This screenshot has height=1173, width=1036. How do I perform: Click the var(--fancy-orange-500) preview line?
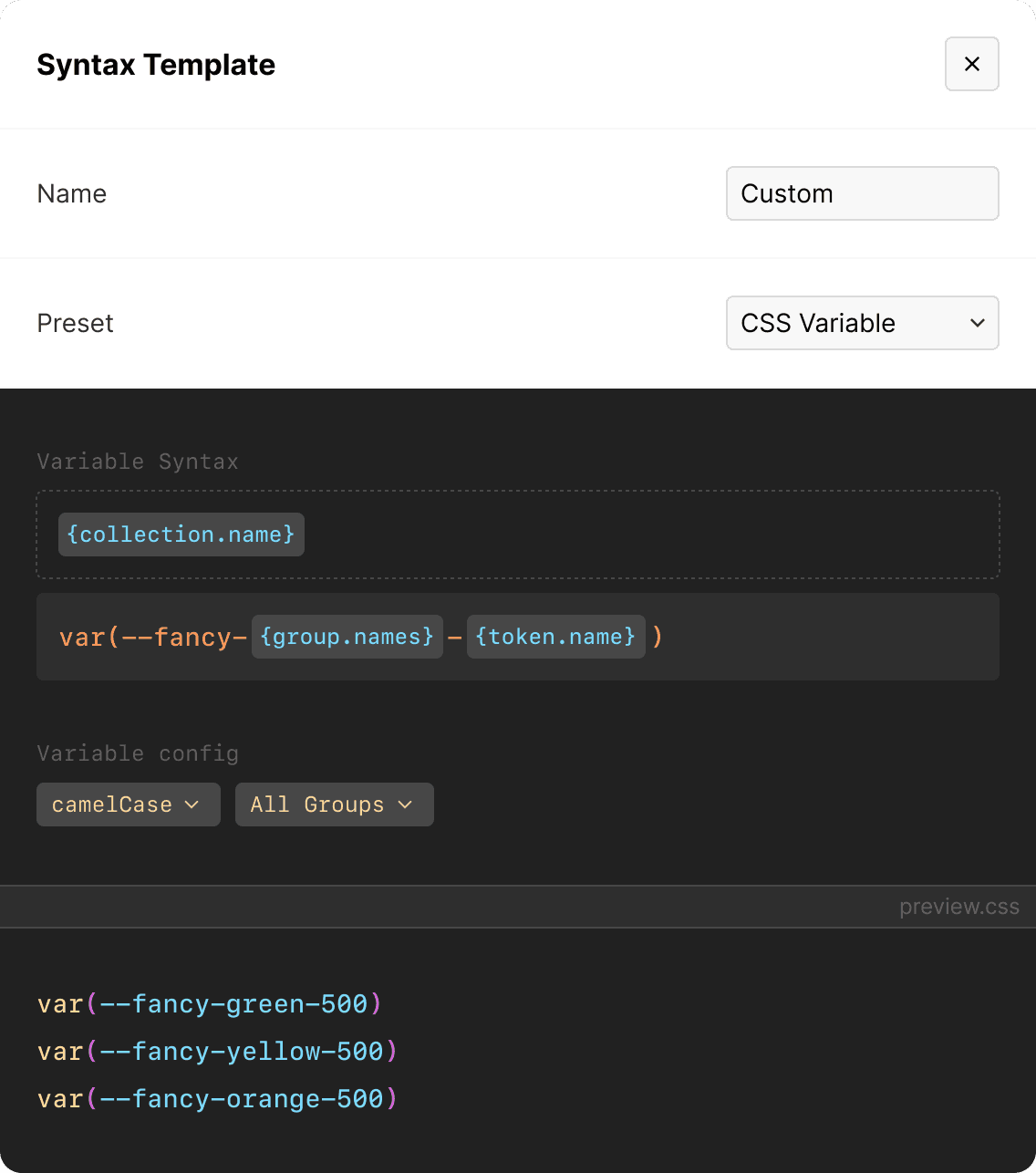tap(218, 1099)
